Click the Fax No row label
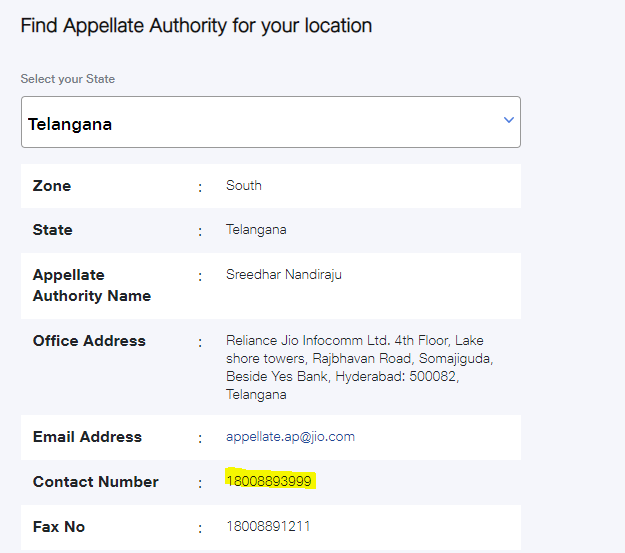The height and width of the screenshot is (553, 625). 59,527
